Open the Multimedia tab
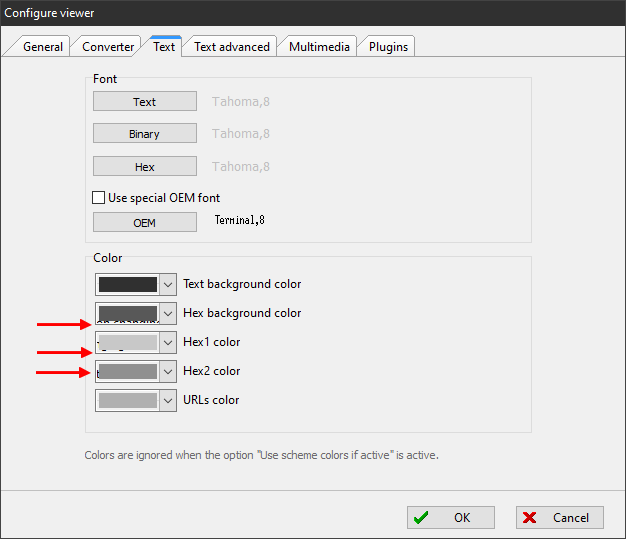This screenshot has width=626, height=539. [x=319, y=47]
